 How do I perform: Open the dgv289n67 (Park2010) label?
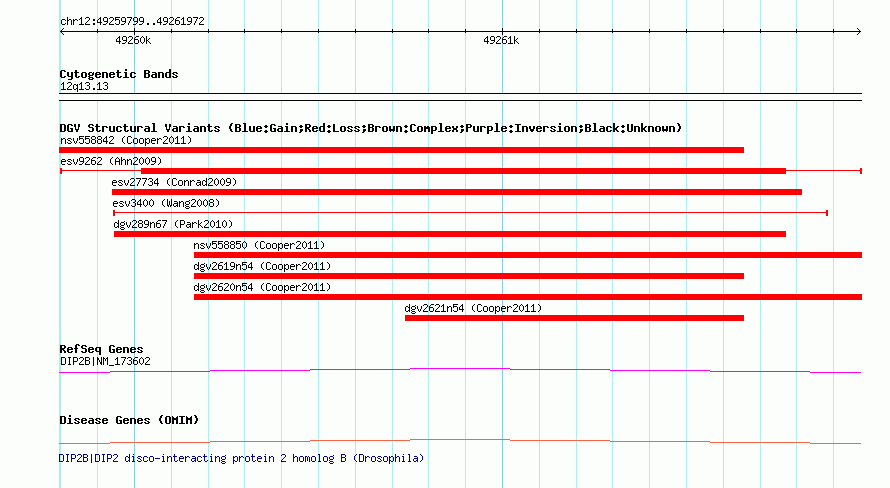[174, 224]
